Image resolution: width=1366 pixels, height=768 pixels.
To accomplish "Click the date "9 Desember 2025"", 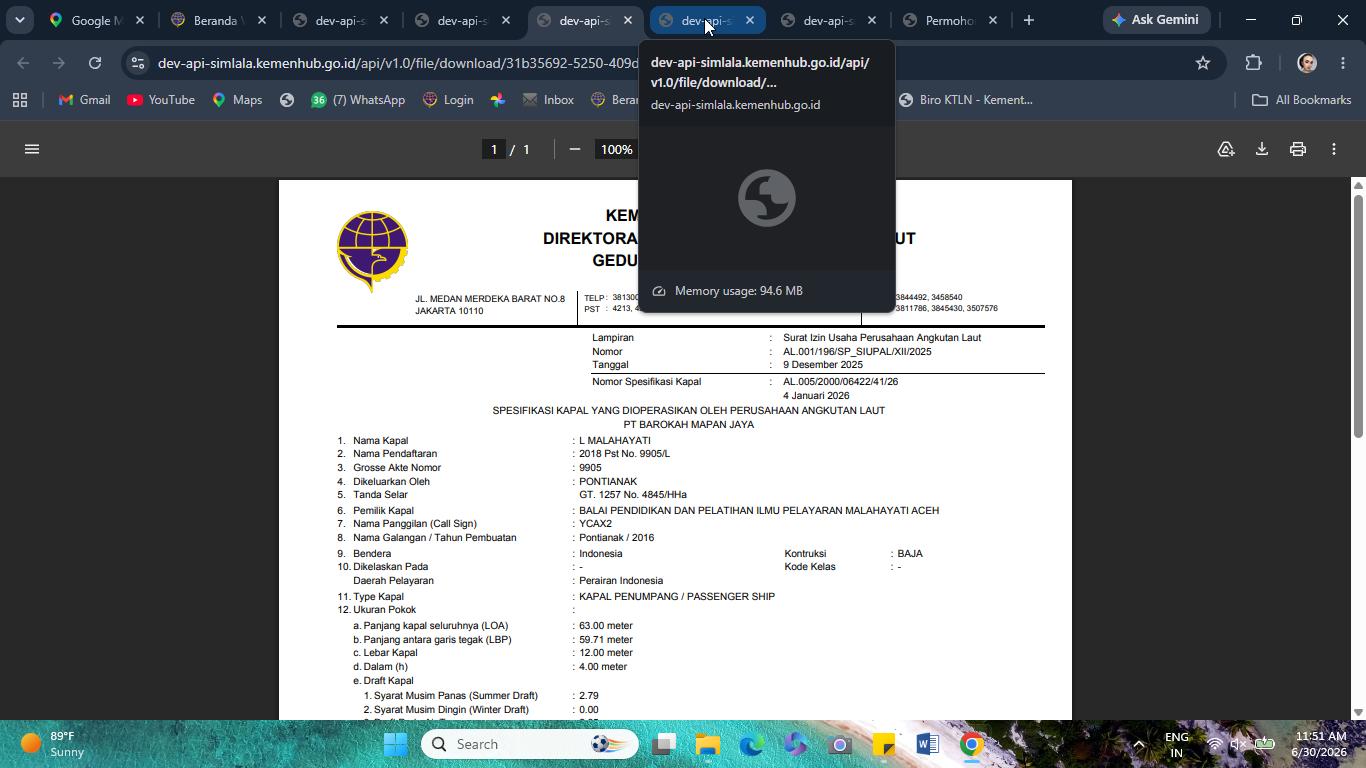I will pos(822,365).
